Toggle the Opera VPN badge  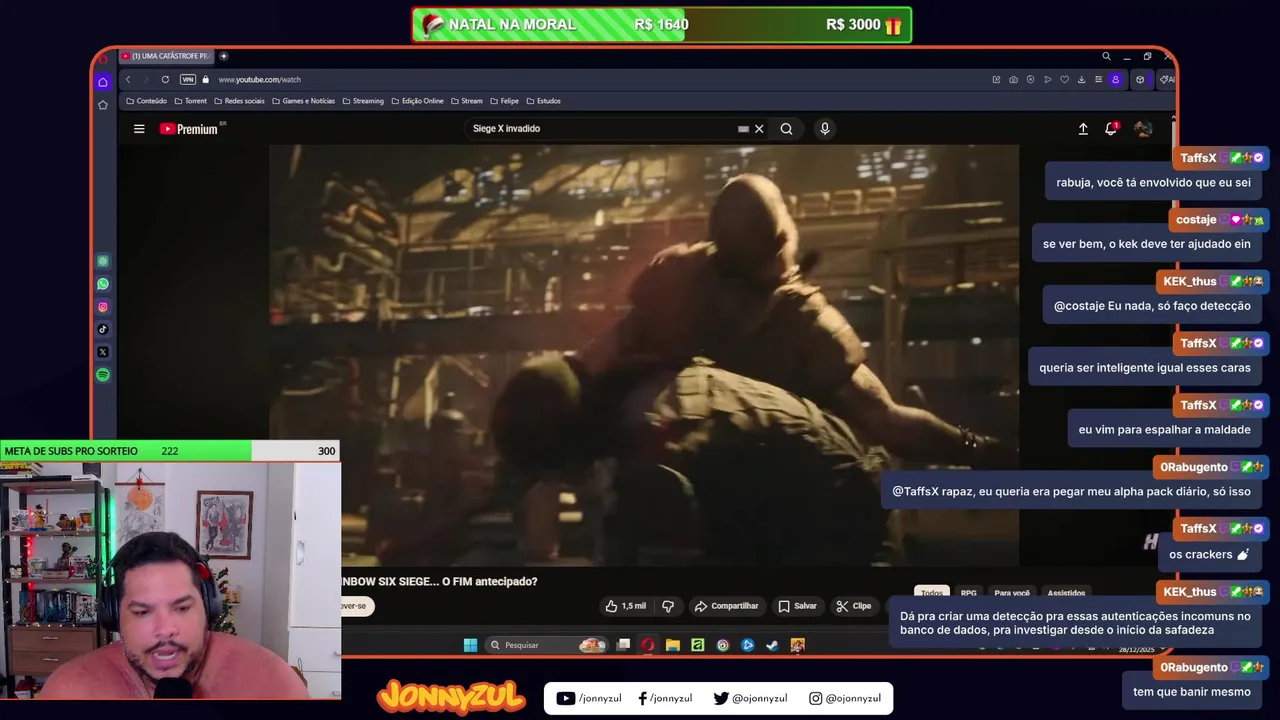point(187,80)
